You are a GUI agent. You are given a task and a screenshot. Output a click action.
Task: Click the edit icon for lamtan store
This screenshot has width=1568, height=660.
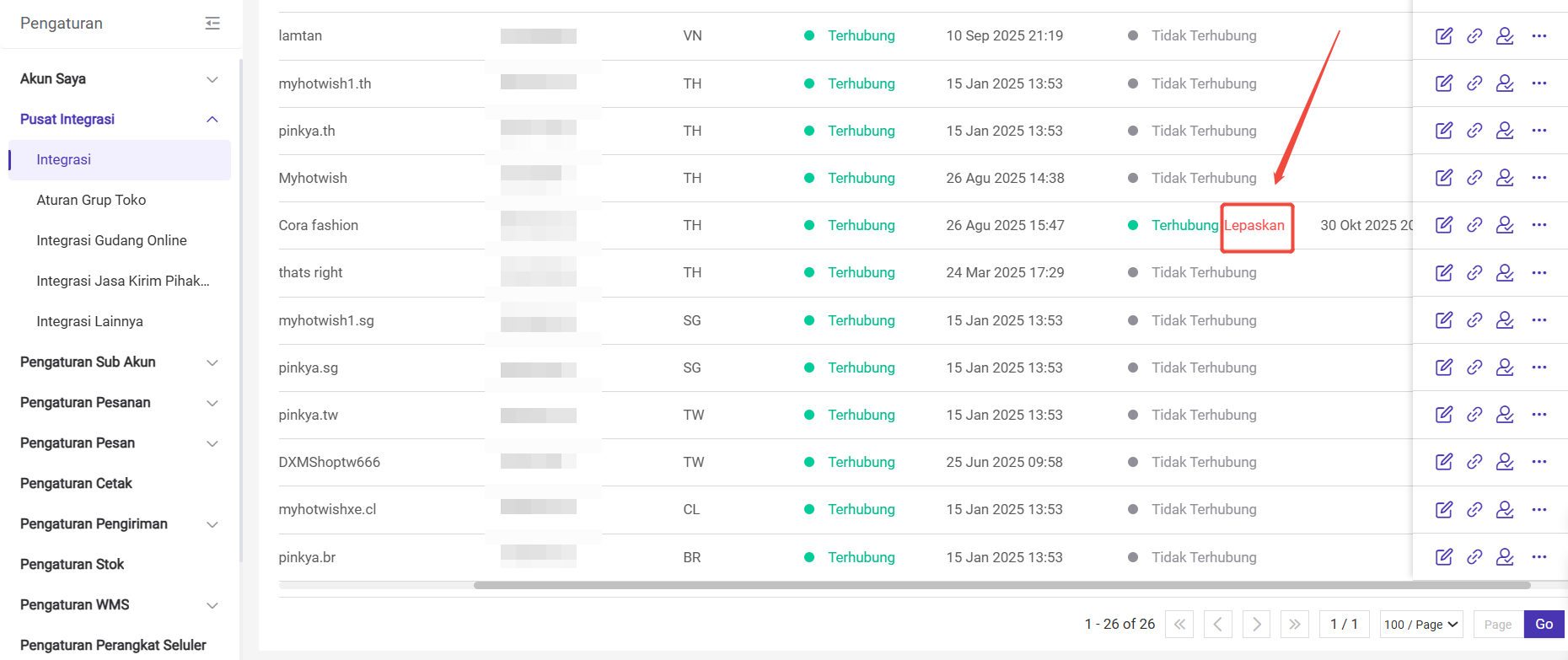point(1444,36)
